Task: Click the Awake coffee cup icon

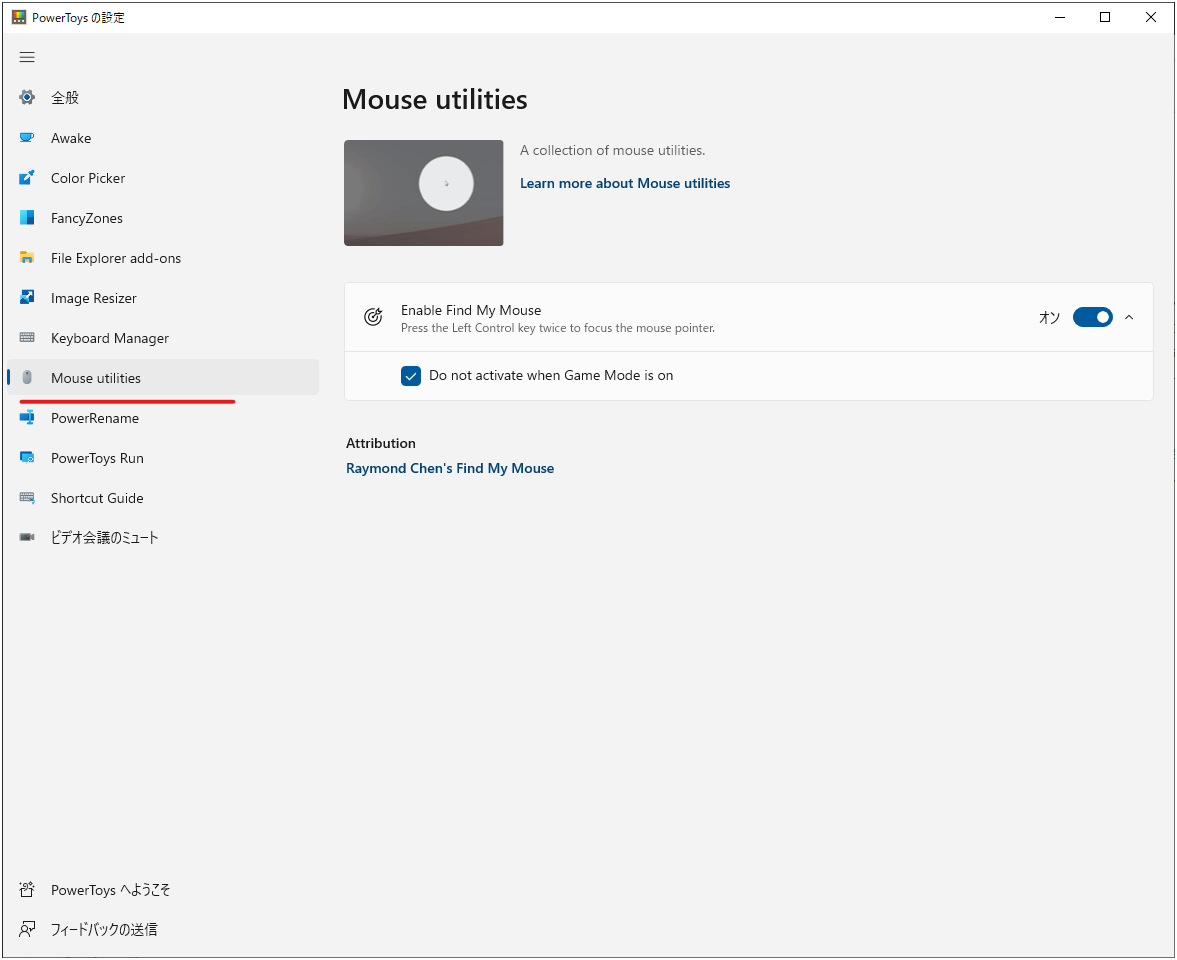Action: [x=27, y=137]
